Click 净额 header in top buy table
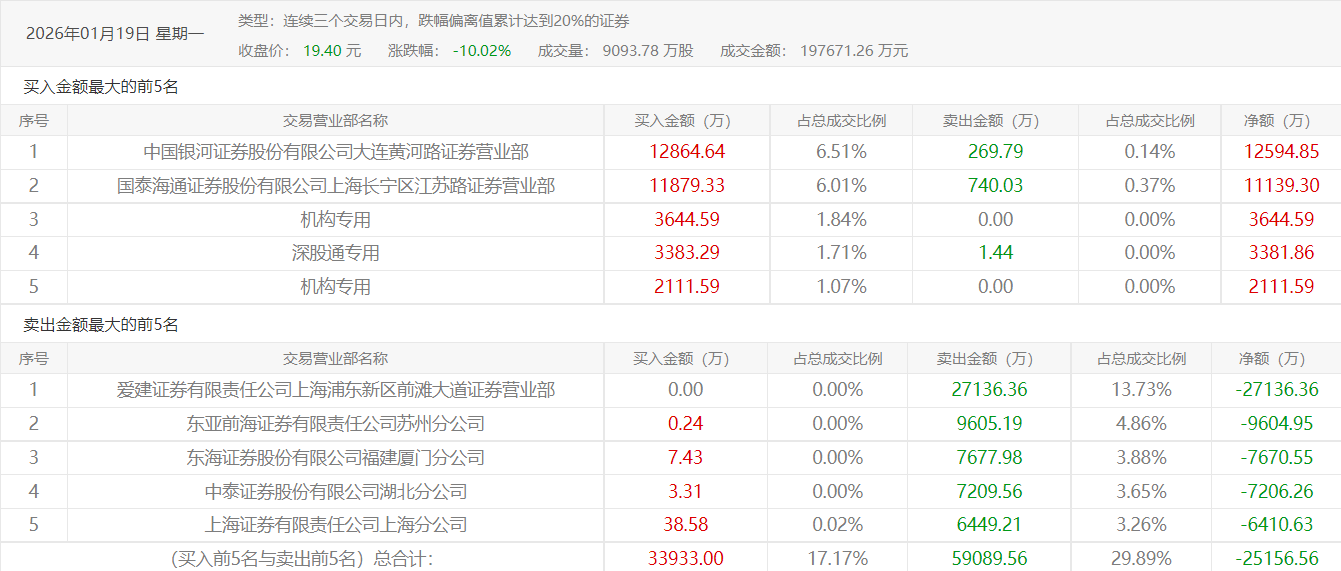The width and height of the screenshot is (1341, 571). pyautogui.click(x=1281, y=121)
